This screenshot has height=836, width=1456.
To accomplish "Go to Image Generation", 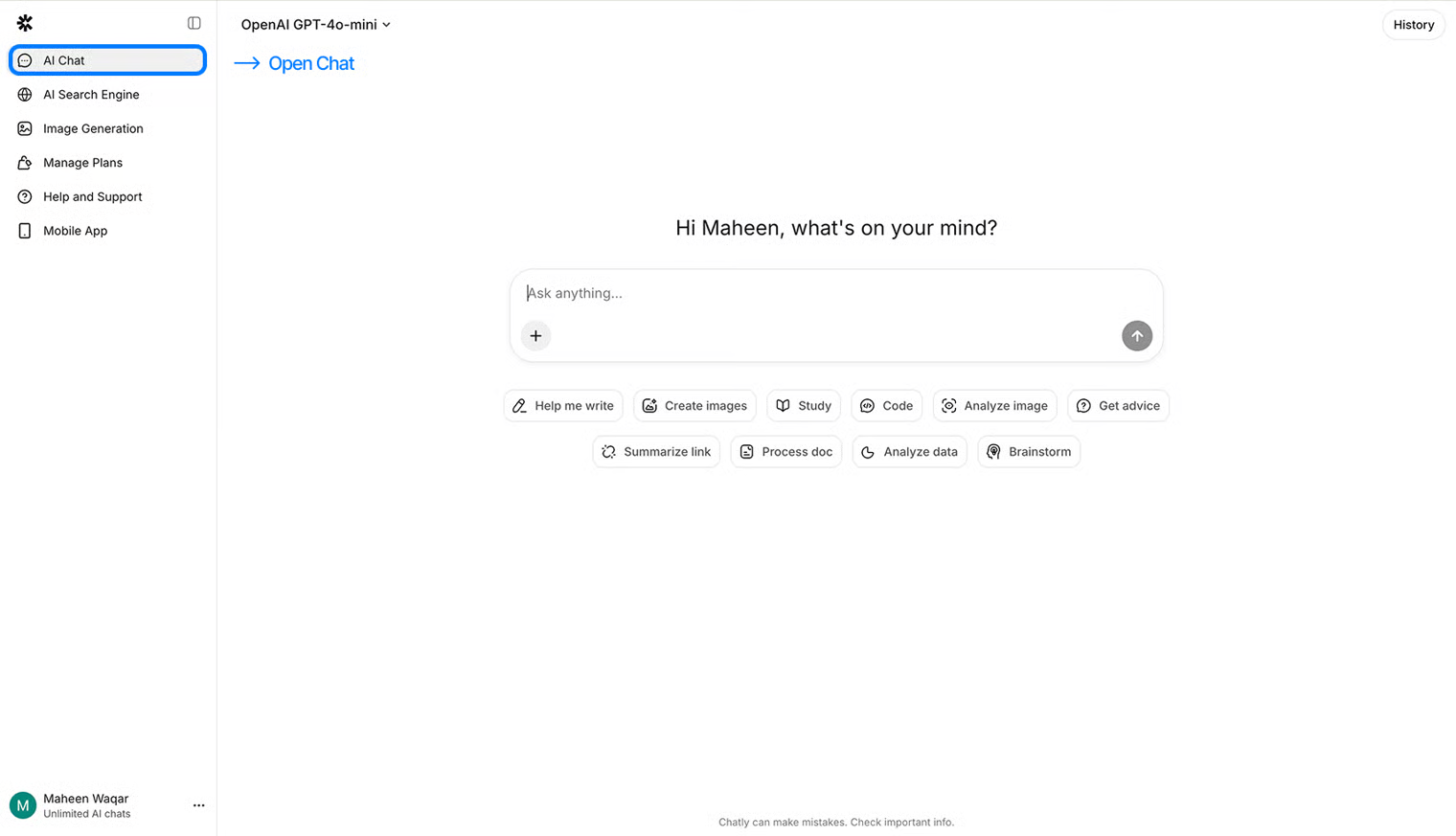I will click(x=93, y=128).
